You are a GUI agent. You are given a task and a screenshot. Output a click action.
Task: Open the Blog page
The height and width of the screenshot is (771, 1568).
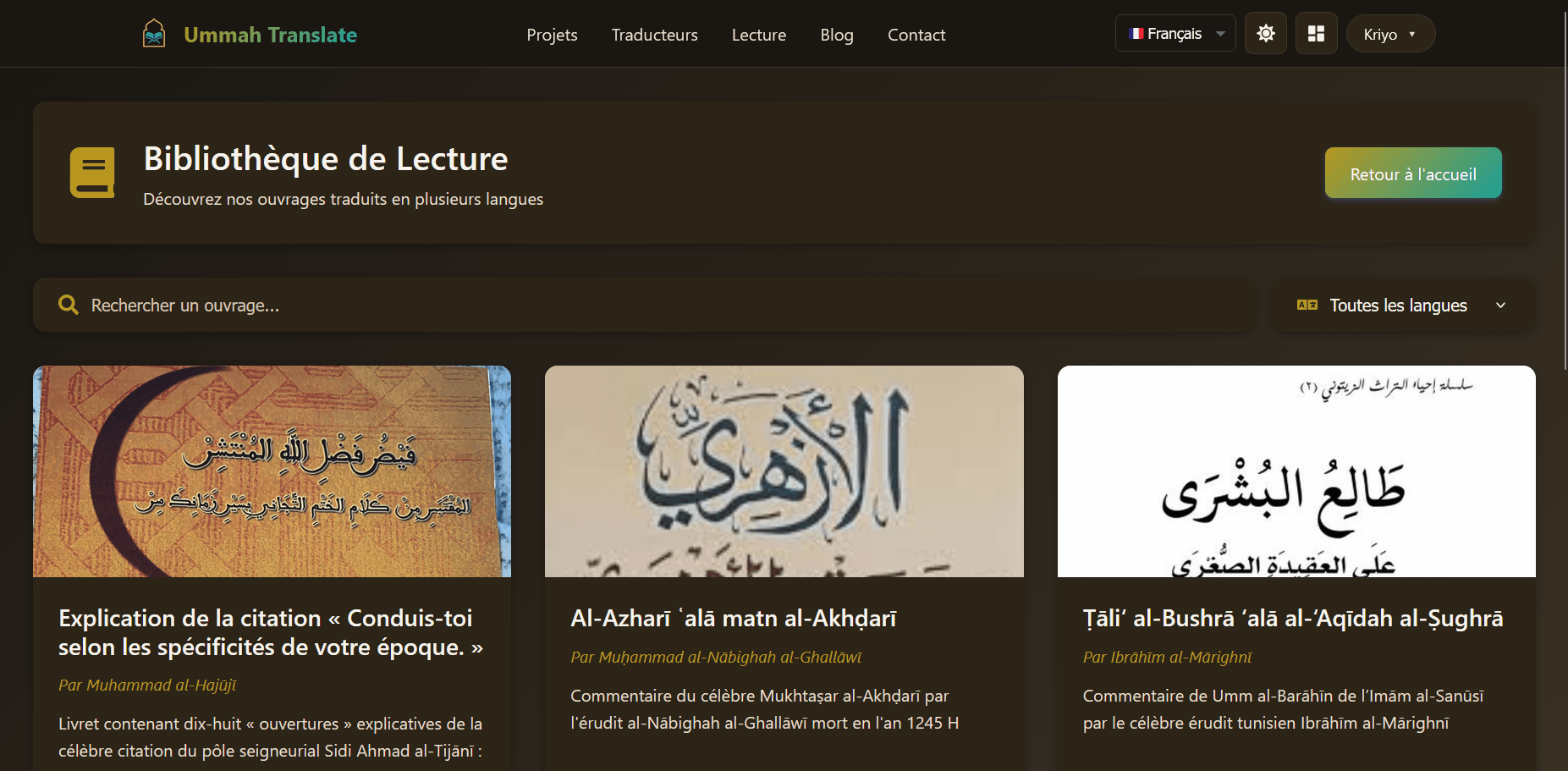(836, 35)
